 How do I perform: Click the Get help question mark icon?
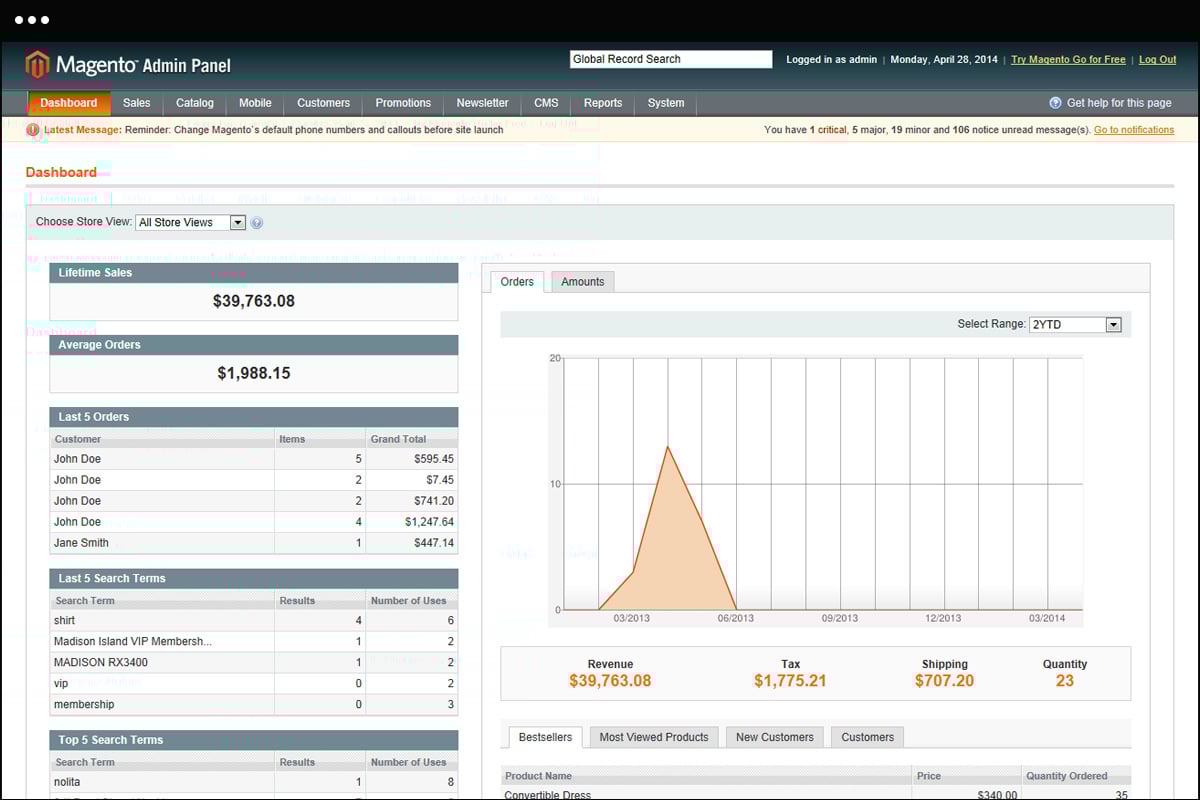tap(1055, 103)
